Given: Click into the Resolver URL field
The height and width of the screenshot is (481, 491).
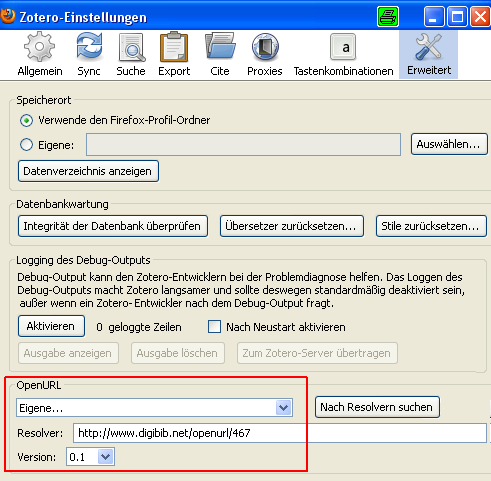Looking at the screenshot, I should click(x=280, y=433).
